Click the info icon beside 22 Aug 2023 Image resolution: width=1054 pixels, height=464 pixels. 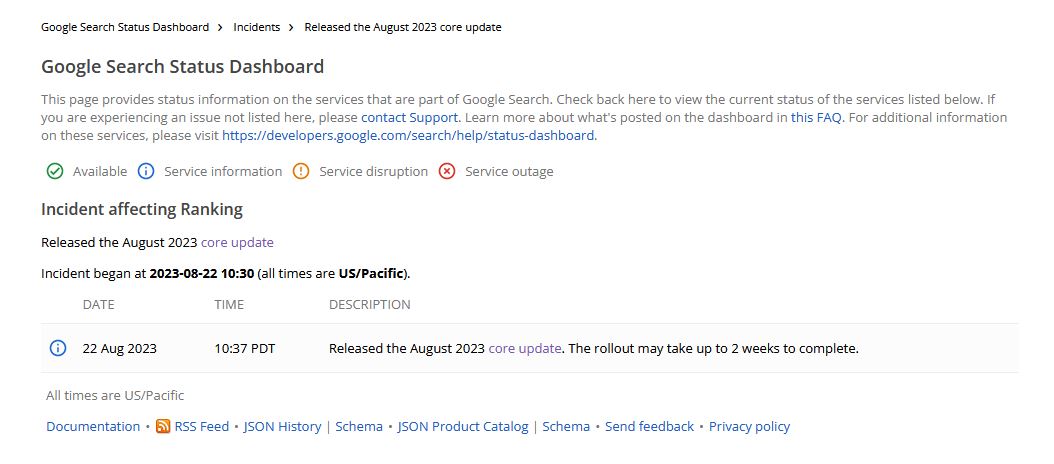pos(57,349)
